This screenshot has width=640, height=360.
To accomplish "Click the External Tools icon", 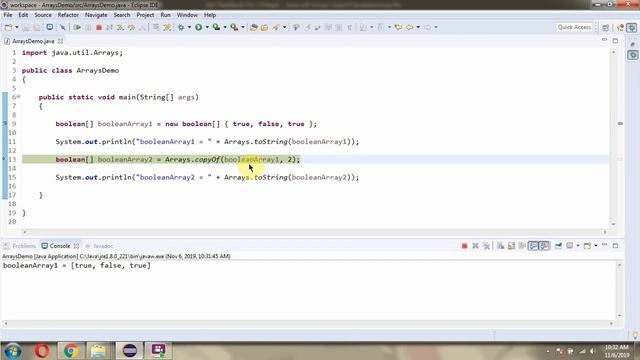I will (x=234, y=27).
